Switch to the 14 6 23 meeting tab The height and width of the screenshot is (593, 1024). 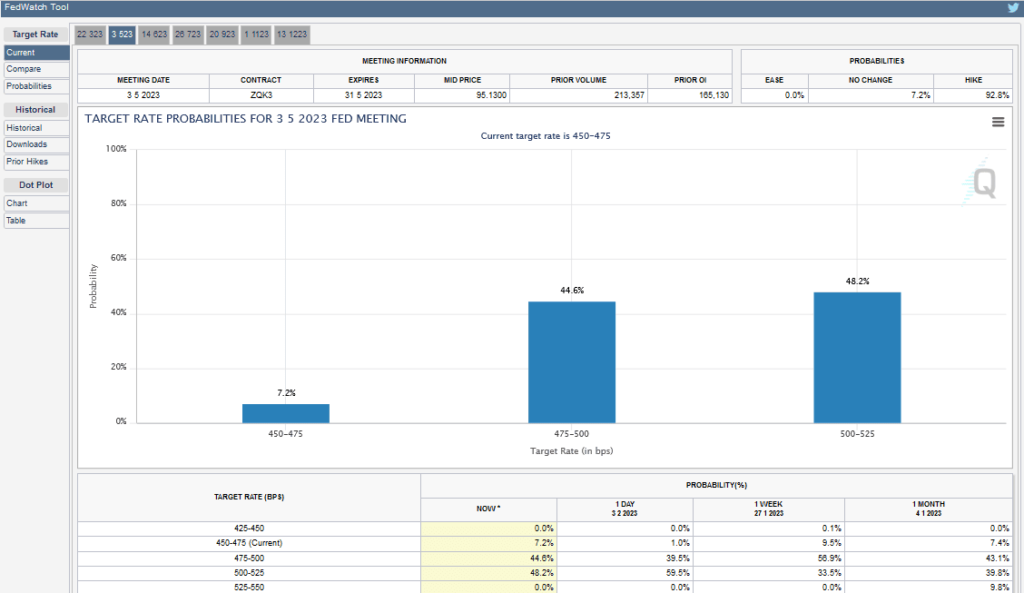[155, 34]
